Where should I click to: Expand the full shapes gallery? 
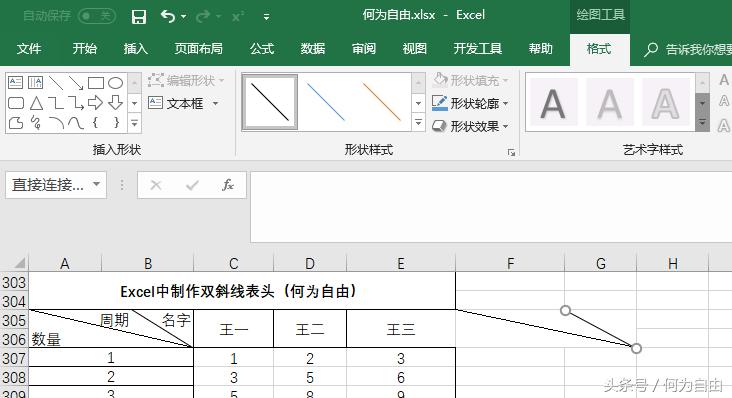coord(134,123)
